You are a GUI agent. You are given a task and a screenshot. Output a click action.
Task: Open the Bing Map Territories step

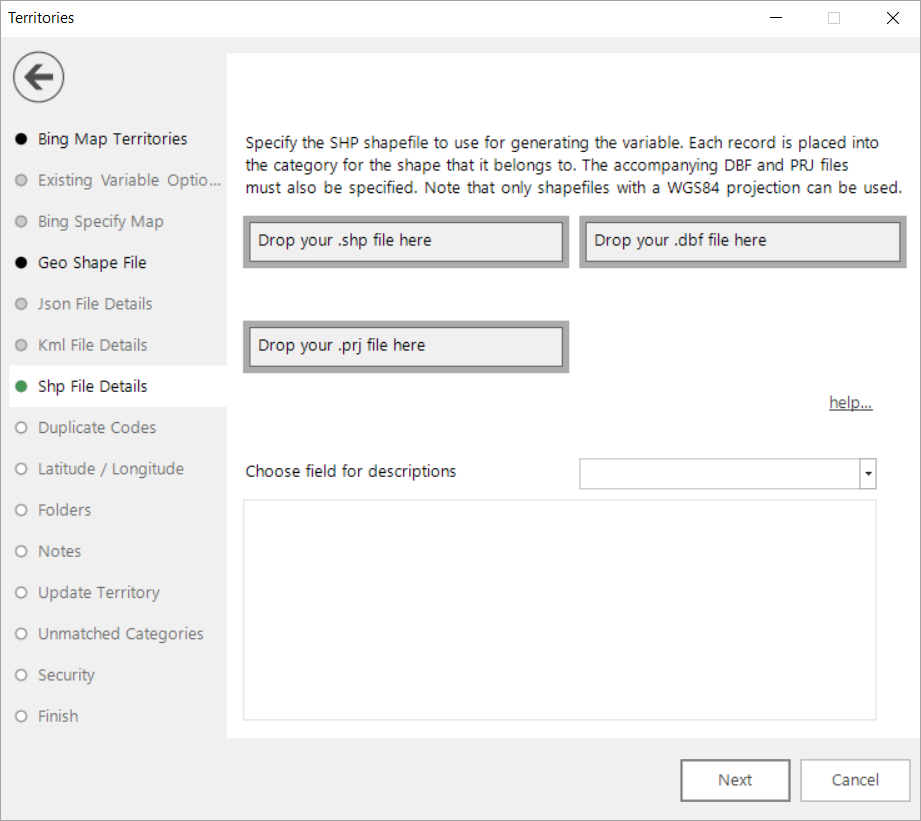click(113, 139)
